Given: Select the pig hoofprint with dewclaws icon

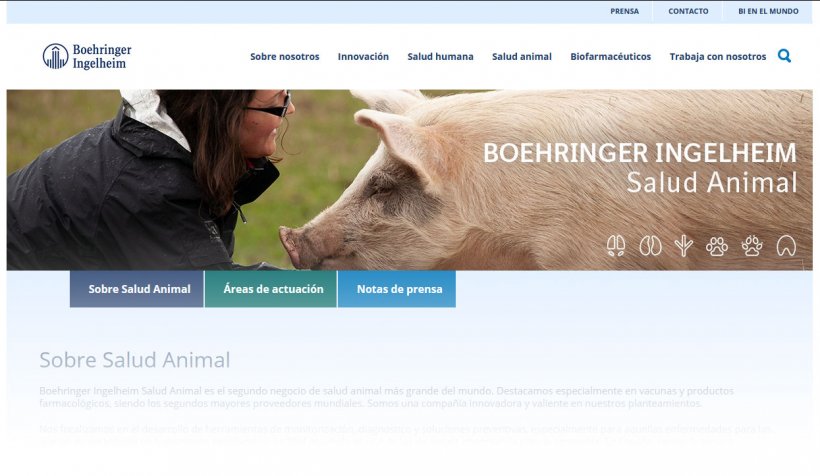Looking at the screenshot, I should (616, 246).
